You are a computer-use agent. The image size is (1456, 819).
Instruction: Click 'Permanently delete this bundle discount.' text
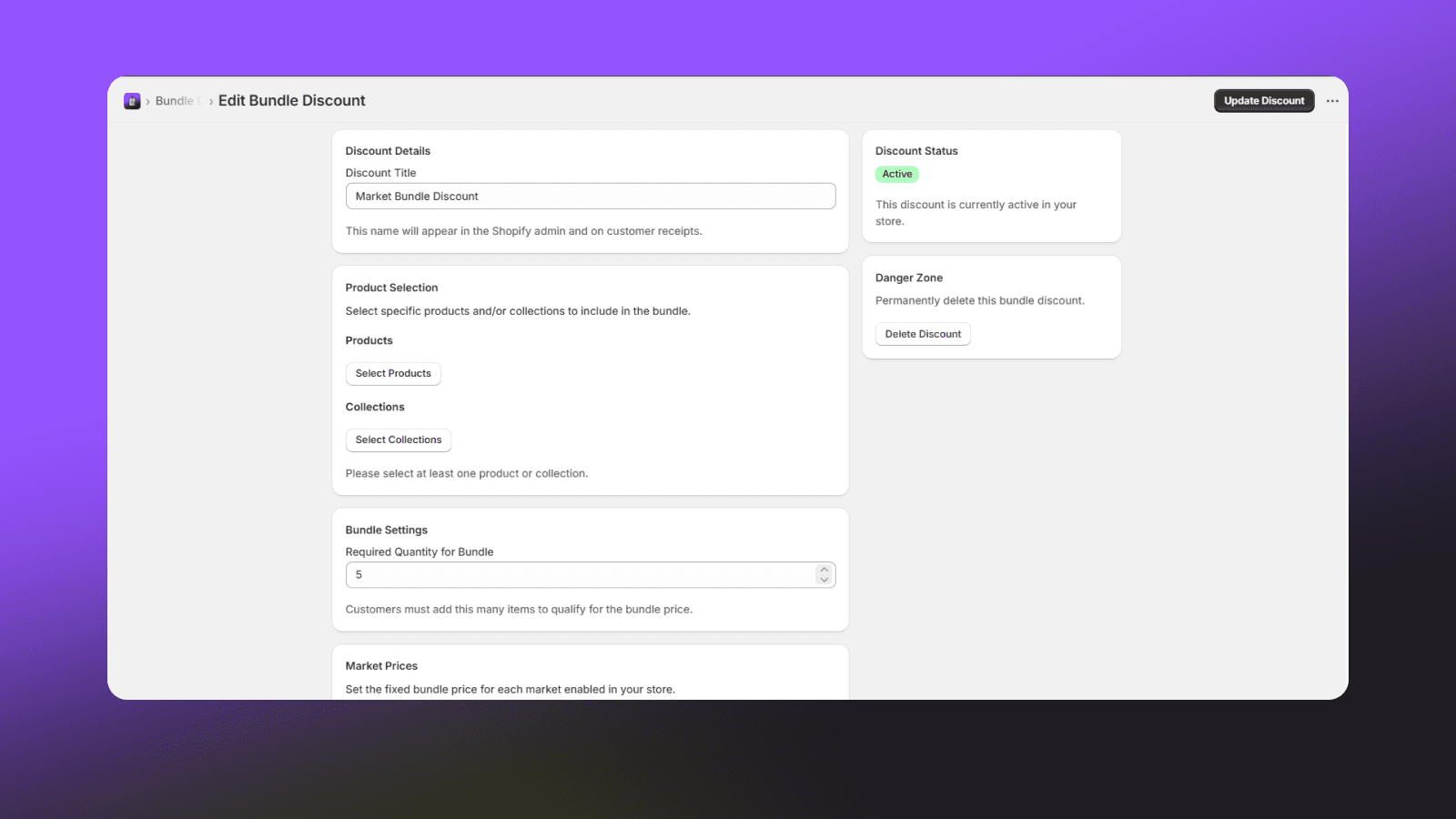point(980,300)
